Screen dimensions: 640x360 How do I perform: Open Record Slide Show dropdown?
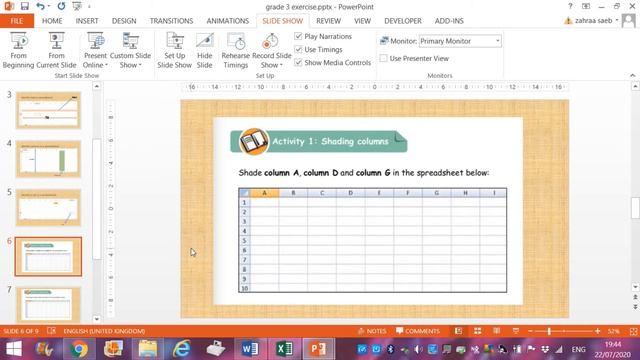271,50
